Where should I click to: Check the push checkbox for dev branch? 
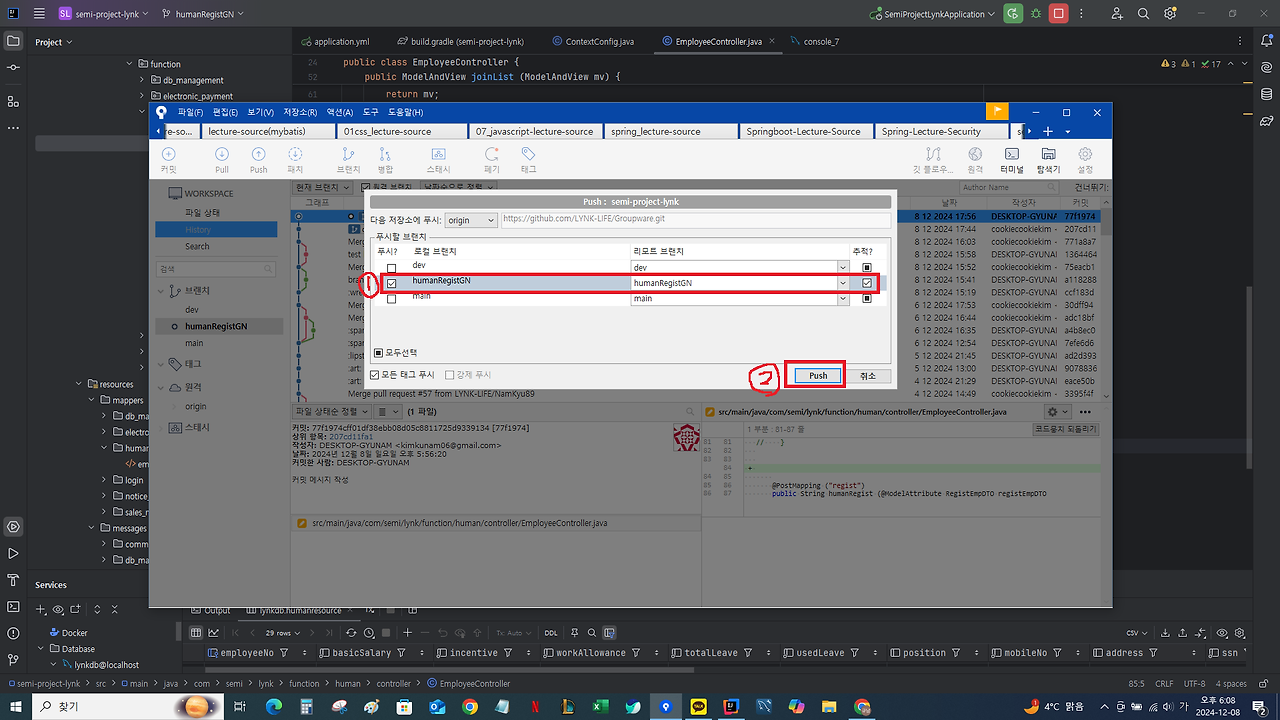392,268
